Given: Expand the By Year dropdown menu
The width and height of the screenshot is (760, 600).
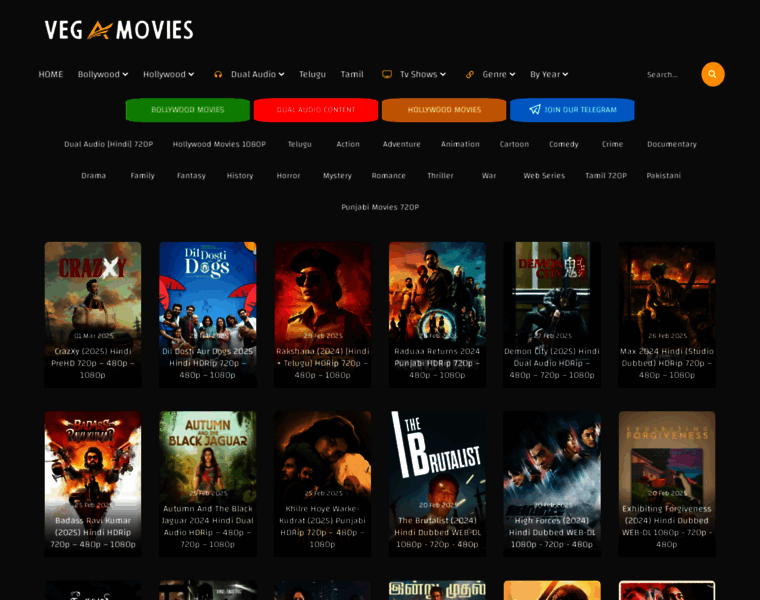Looking at the screenshot, I should [x=549, y=74].
